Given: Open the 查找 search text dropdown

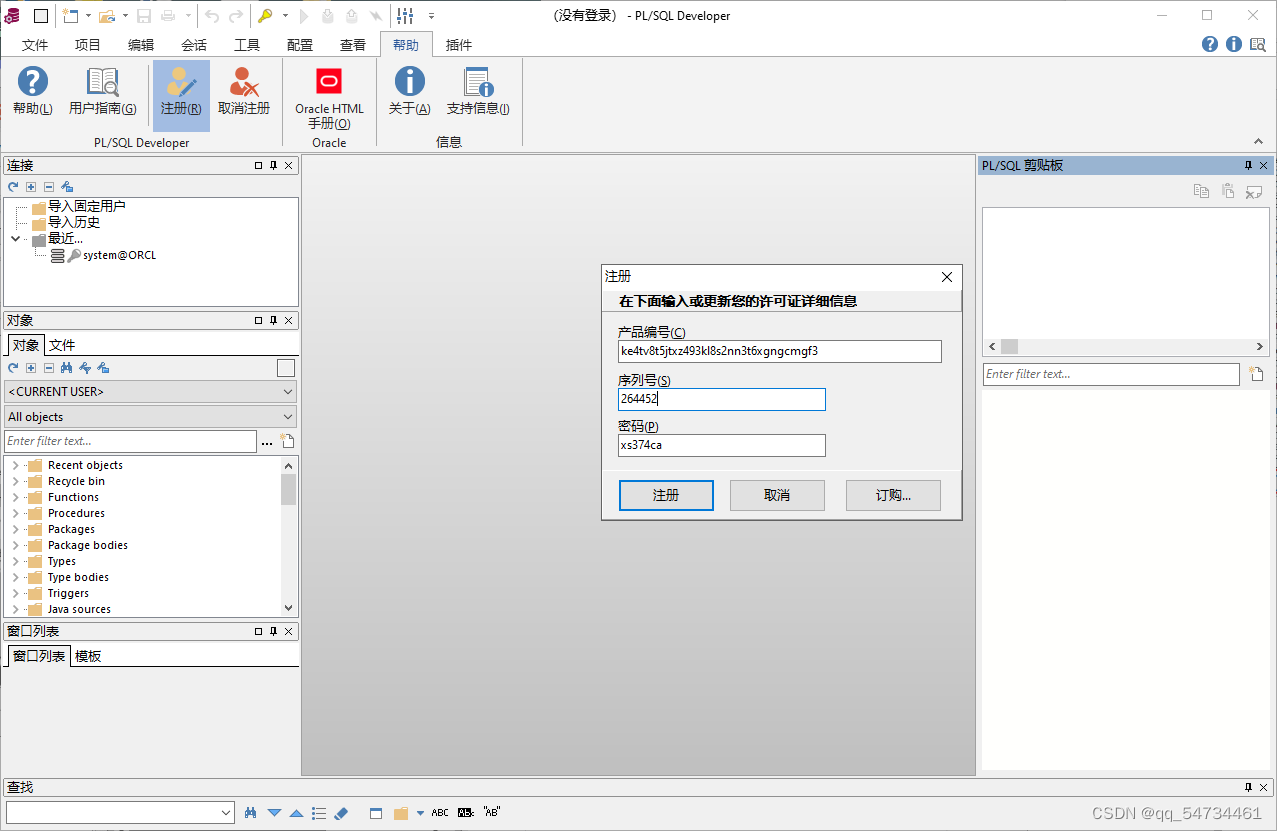Looking at the screenshot, I should click(225, 813).
